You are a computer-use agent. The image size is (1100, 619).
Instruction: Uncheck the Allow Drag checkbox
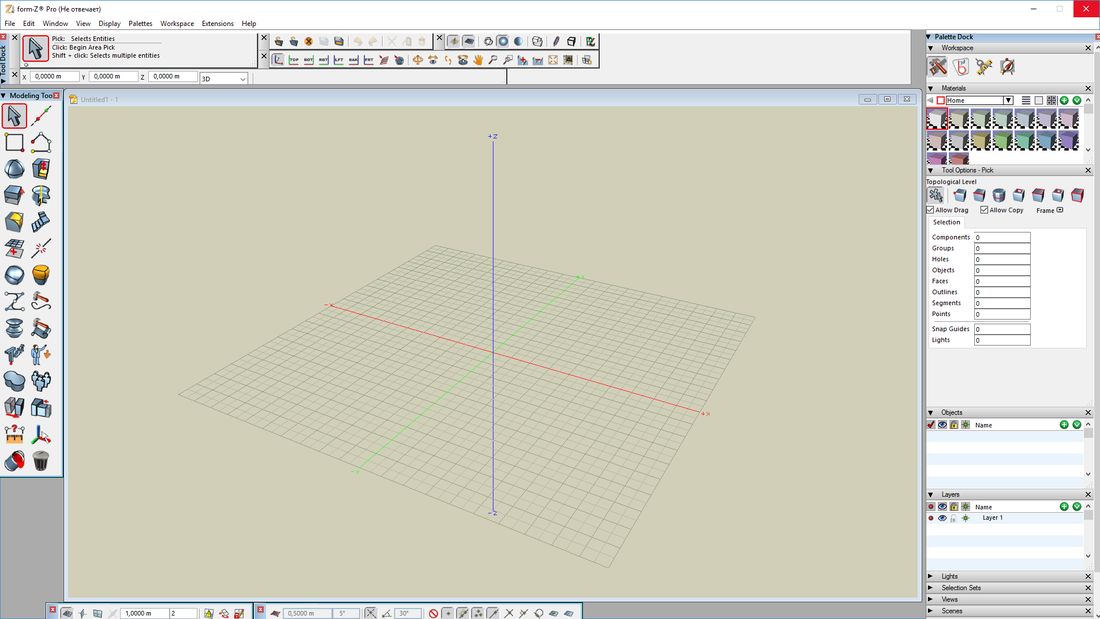(x=931, y=210)
